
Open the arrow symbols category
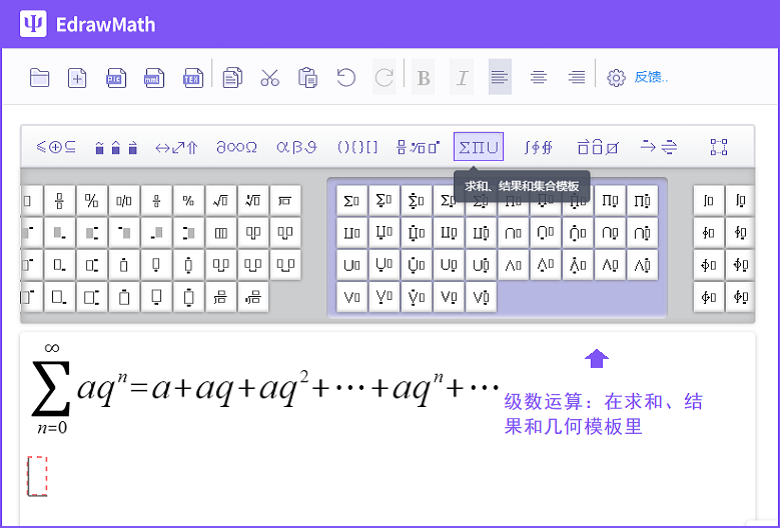tap(176, 147)
